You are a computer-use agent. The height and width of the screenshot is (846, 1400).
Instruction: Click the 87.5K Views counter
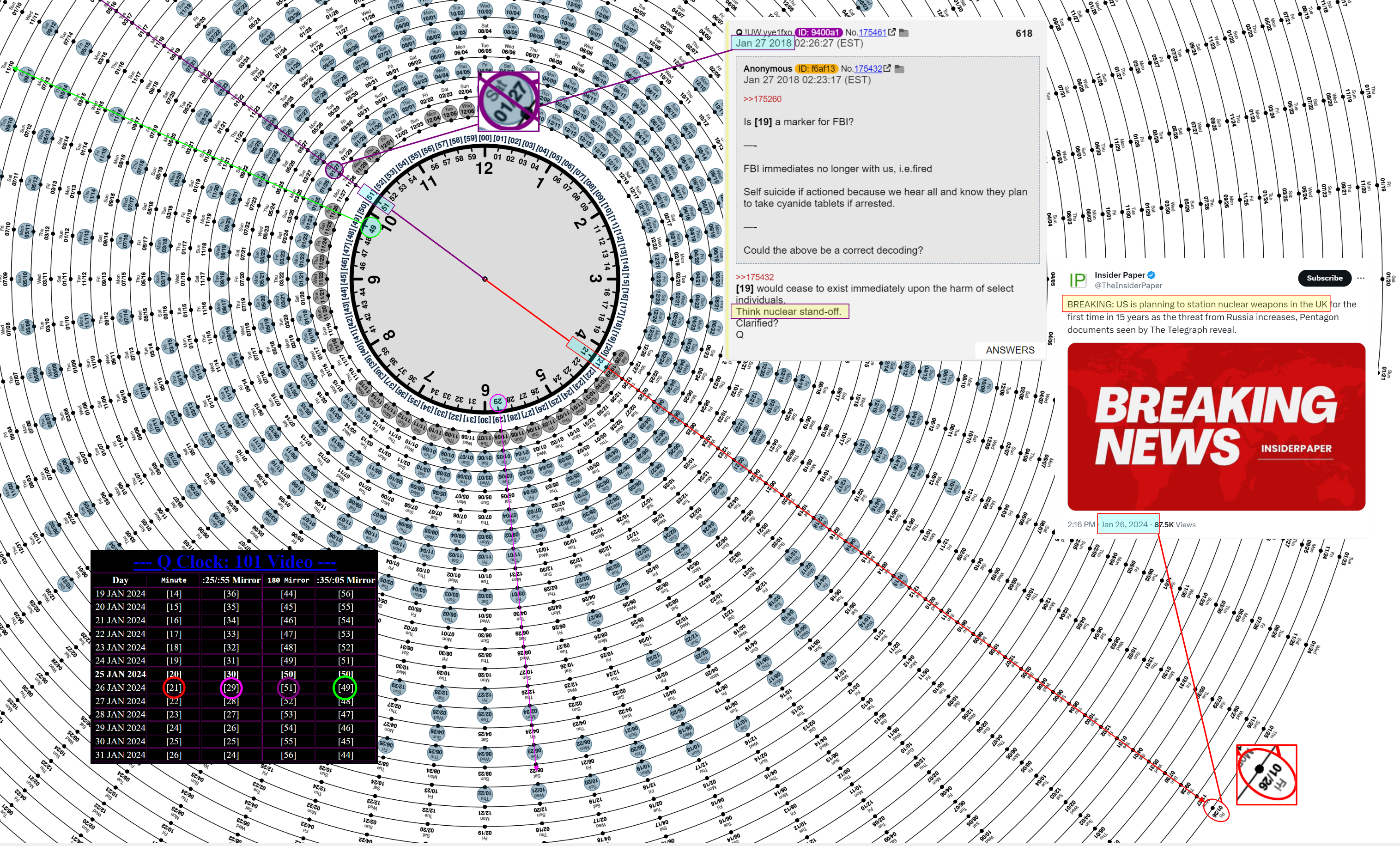tap(1175, 524)
